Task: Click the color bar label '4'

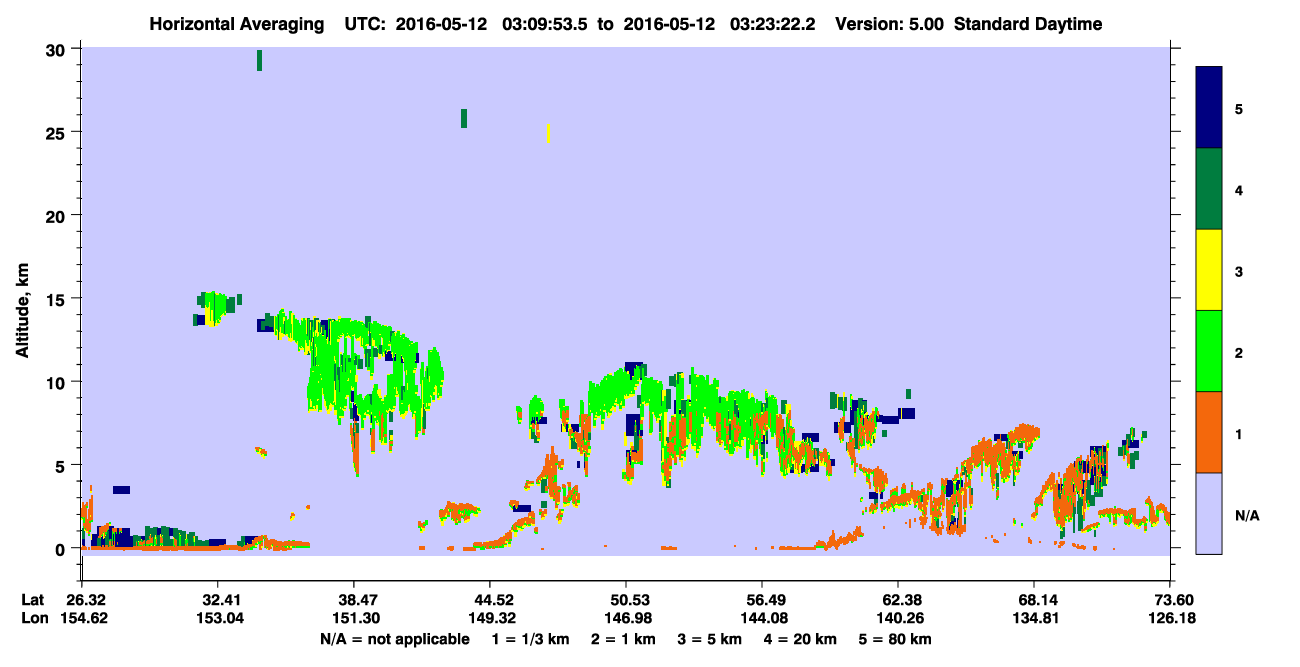Action: (x=1239, y=189)
